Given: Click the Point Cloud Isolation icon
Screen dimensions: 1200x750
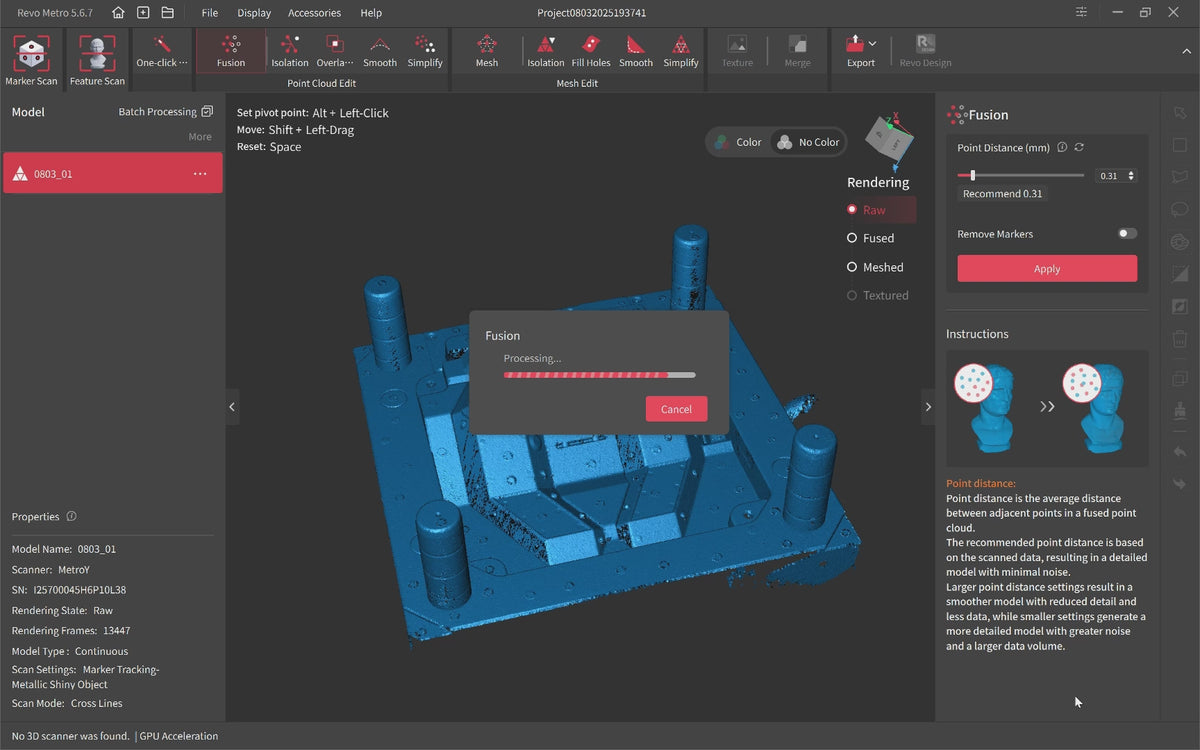Looking at the screenshot, I should [x=290, y=51].
